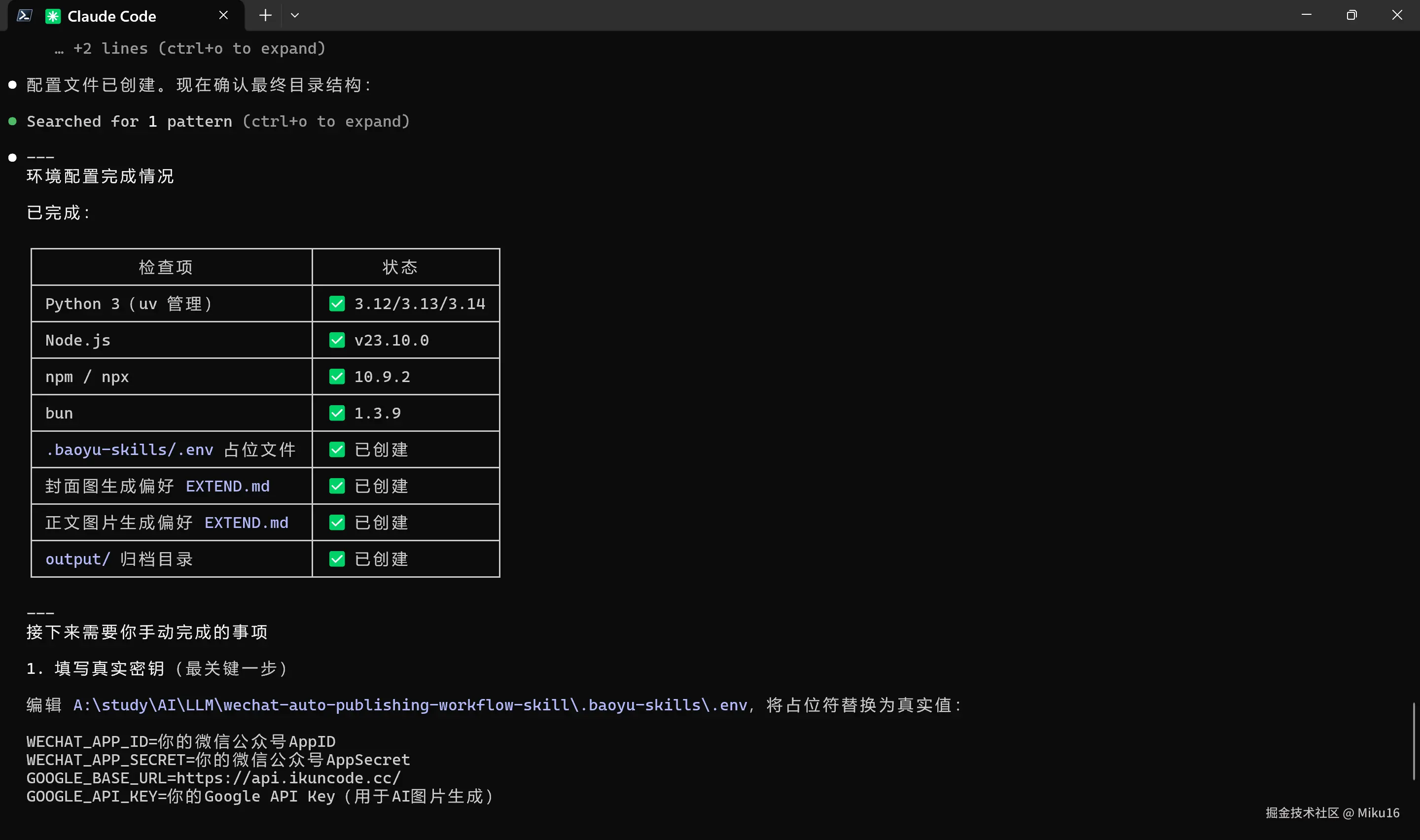The height and width of the screenshot is (840, 1420).
Task: Click the .baoyu-skills/.env path in the table
Action: coord(130,450)
